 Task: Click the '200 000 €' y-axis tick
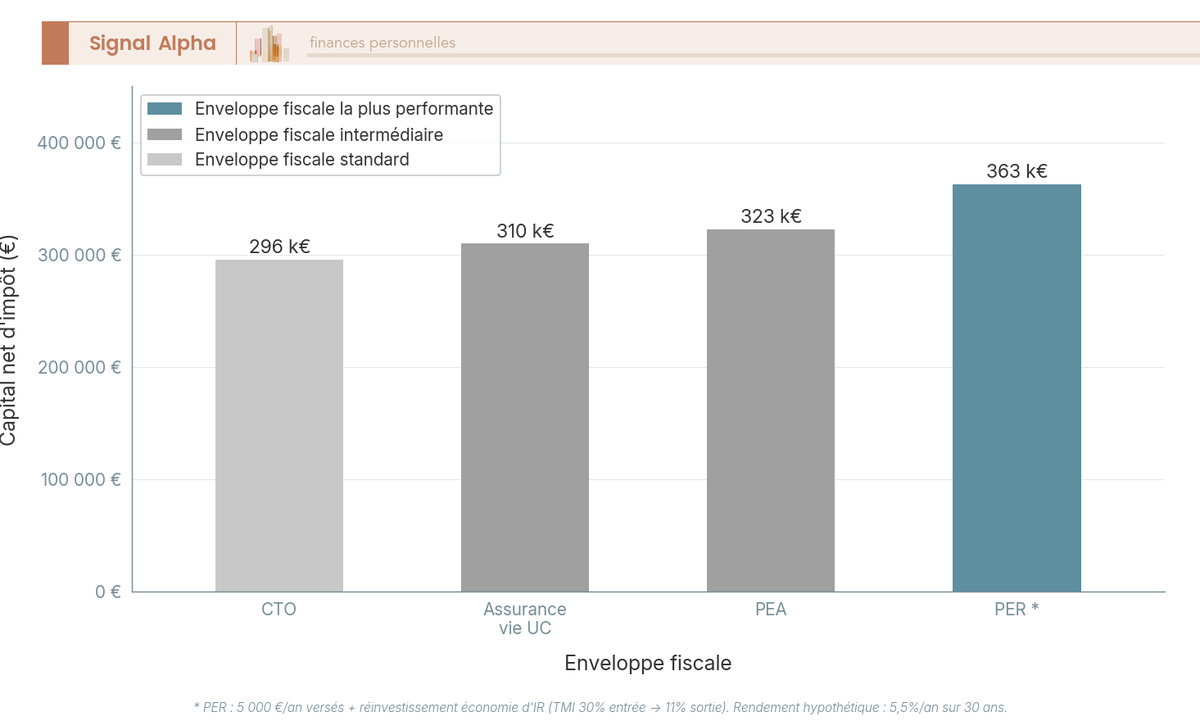(x=79, y=367)
